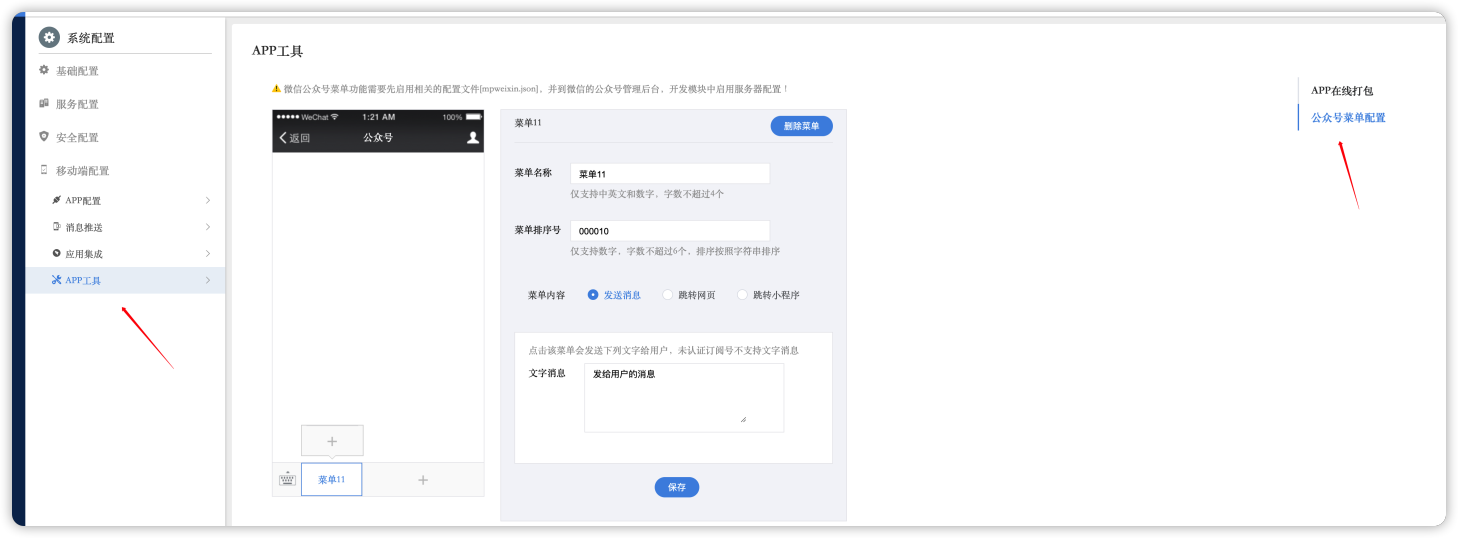Select the 跳转网页 radio option

click(668, 295)
